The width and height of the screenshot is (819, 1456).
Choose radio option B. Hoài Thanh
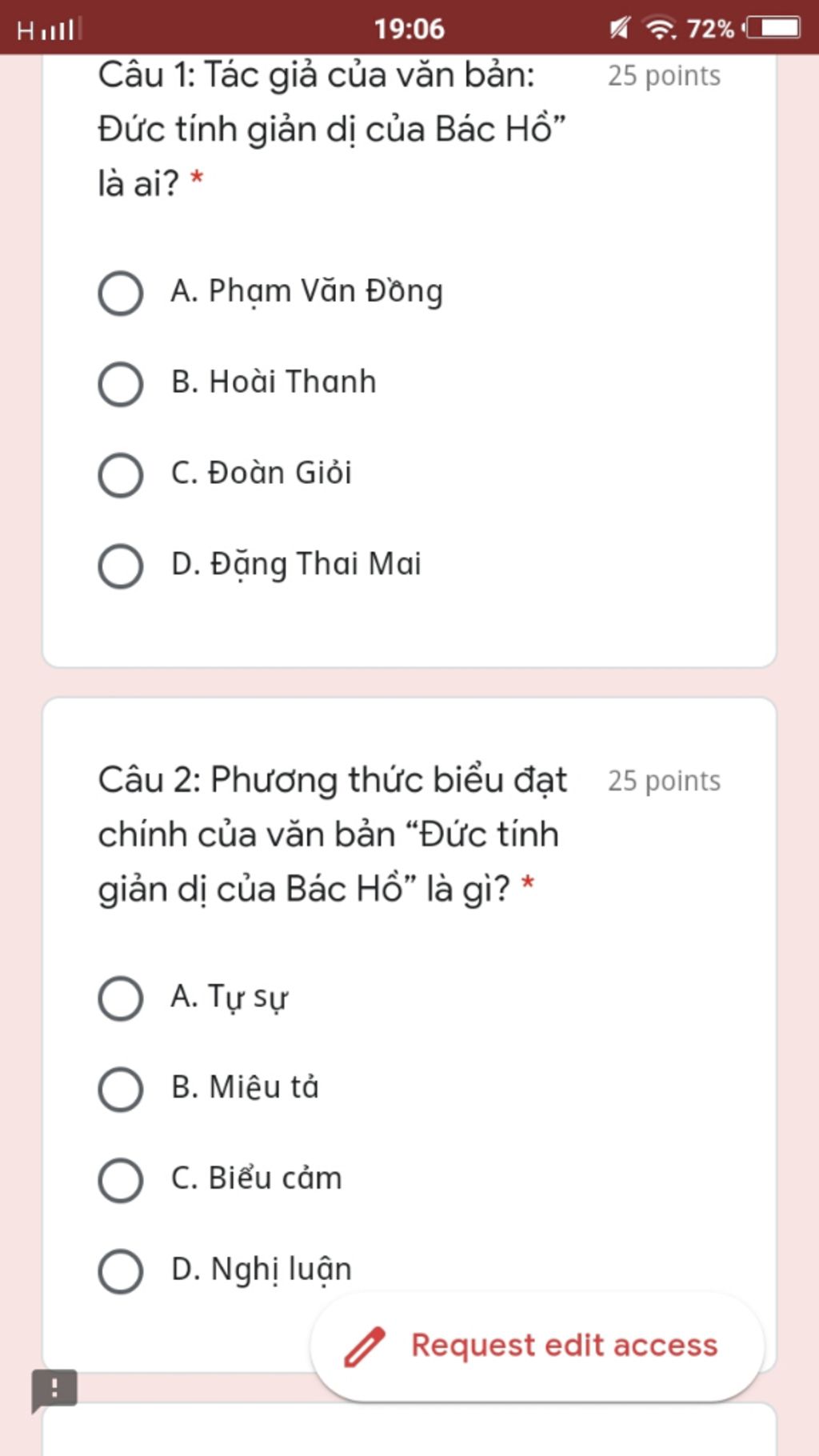pyautogui.click(x=121, y=383)
